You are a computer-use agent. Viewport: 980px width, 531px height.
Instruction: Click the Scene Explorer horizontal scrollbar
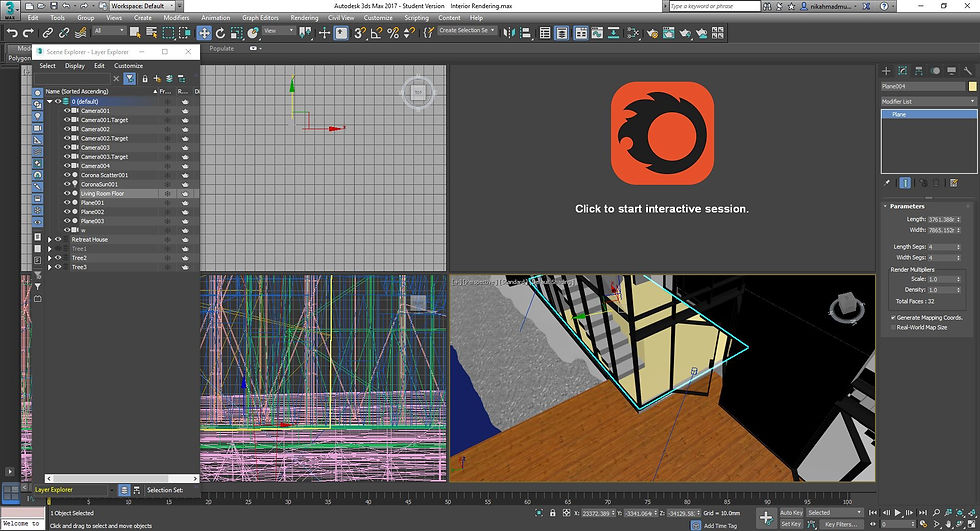point(122,479)
